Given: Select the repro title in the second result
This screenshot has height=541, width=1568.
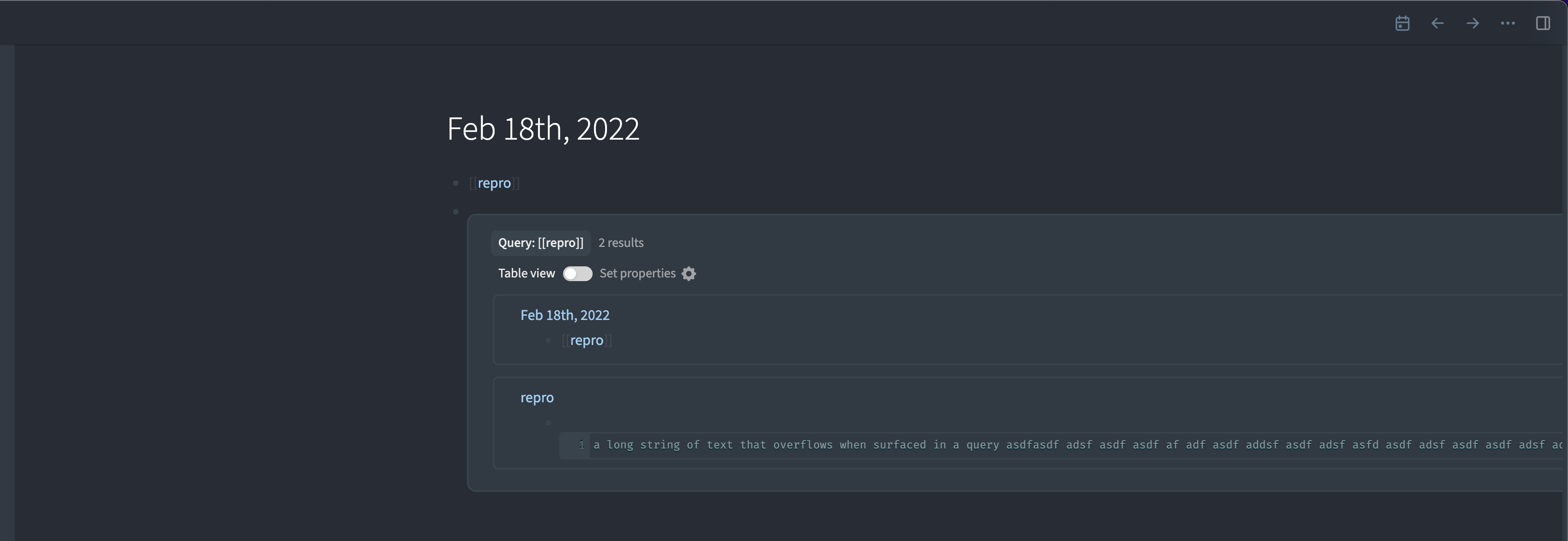Looking at the screenshot, I should pyautogui.click(x=537, y=397).
